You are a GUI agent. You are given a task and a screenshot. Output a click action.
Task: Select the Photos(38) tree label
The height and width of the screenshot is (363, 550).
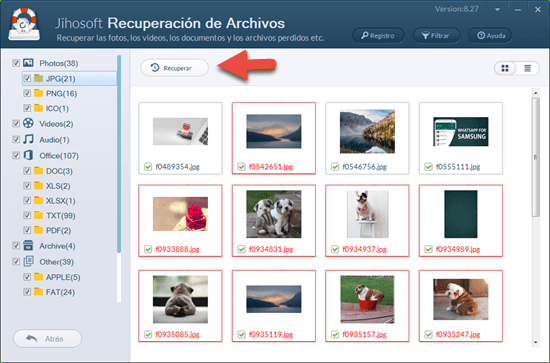(x=59, y=63)
